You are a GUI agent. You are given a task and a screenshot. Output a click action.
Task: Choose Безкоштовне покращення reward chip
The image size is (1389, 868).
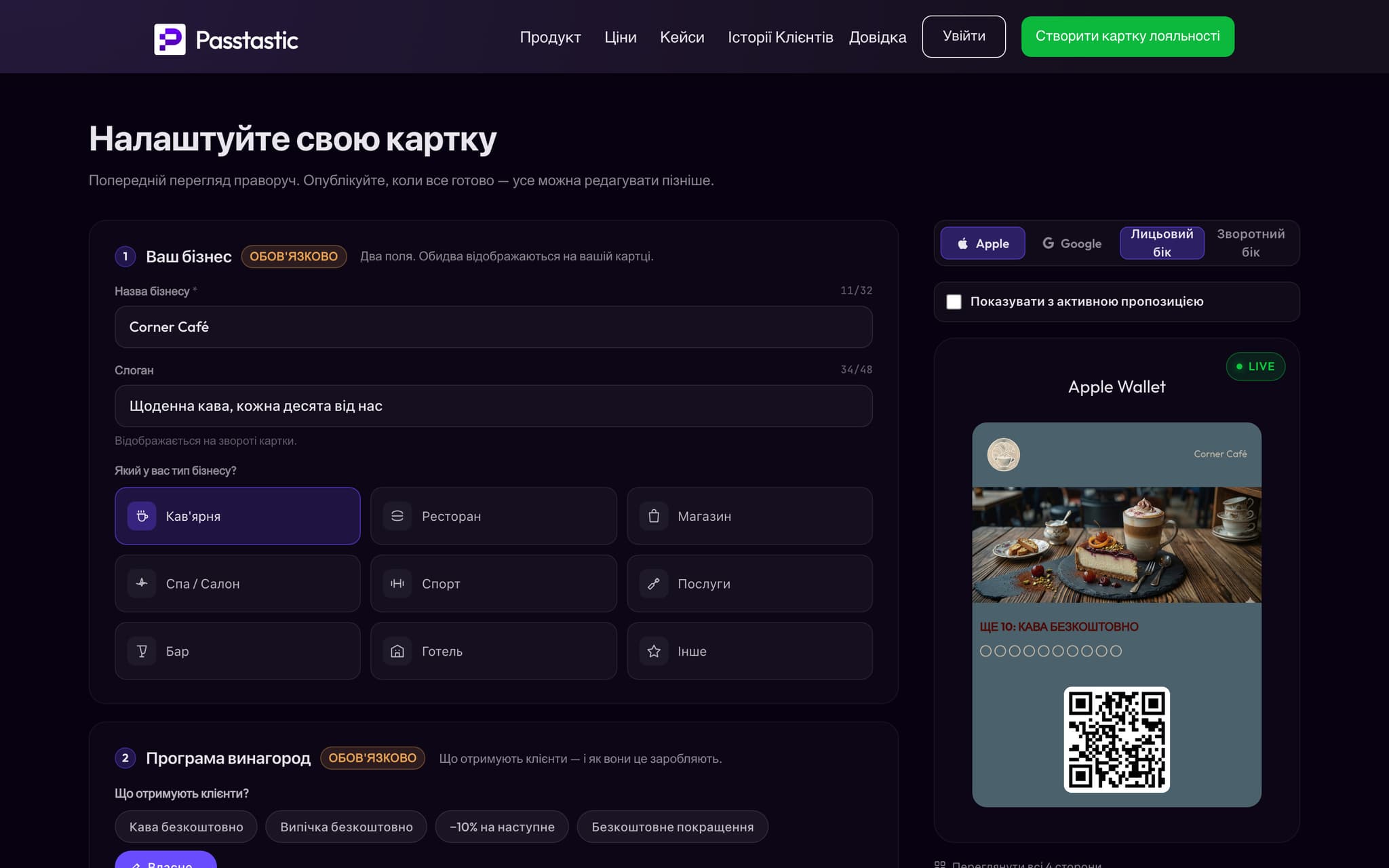click(x=672, y=827)
